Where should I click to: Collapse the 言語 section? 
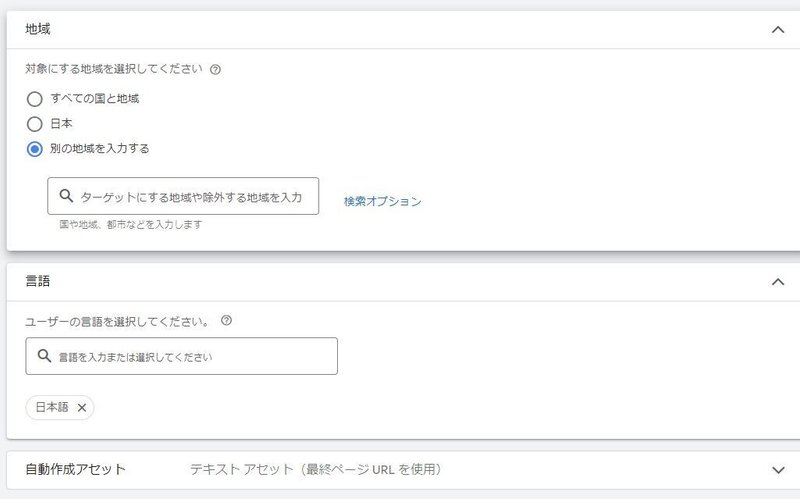[x=778, y=282]
